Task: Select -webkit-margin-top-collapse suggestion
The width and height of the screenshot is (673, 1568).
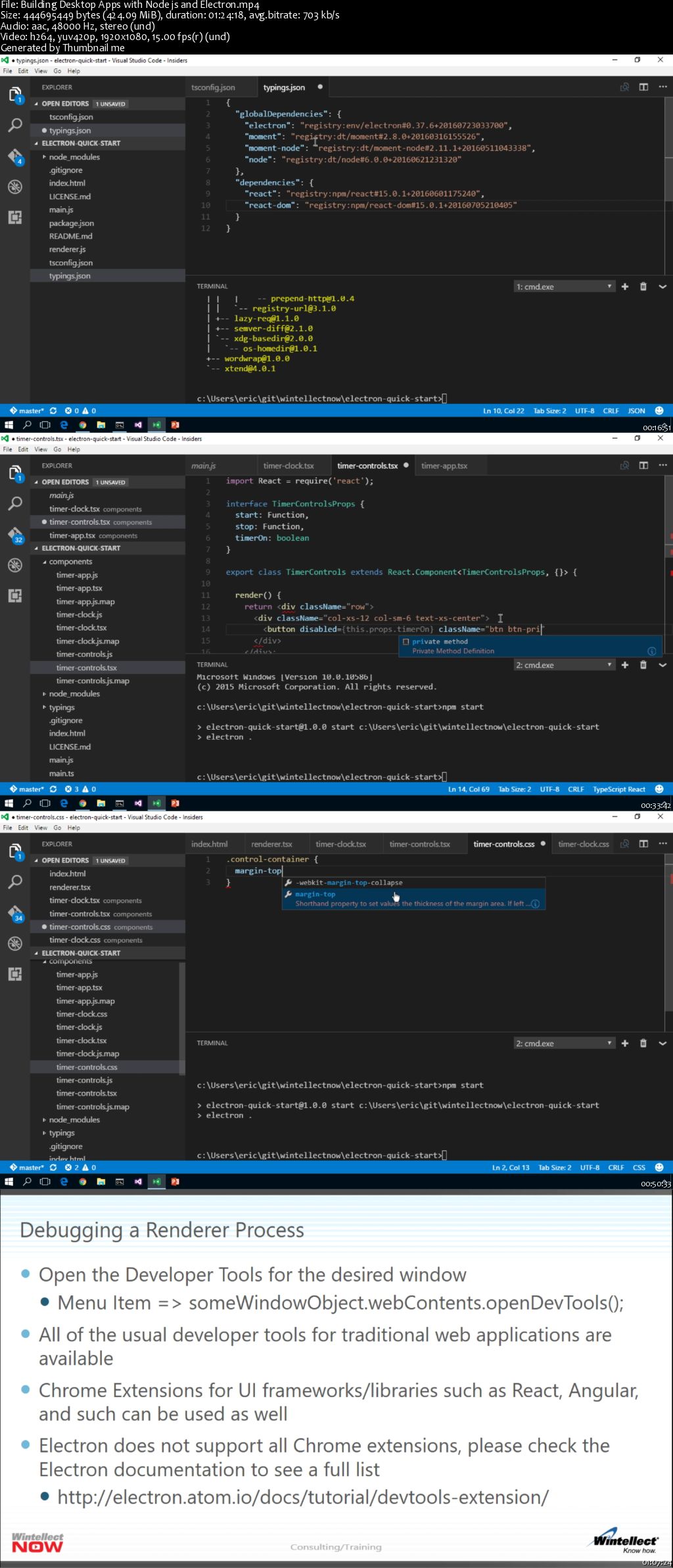Action: [x=413, y=882]
